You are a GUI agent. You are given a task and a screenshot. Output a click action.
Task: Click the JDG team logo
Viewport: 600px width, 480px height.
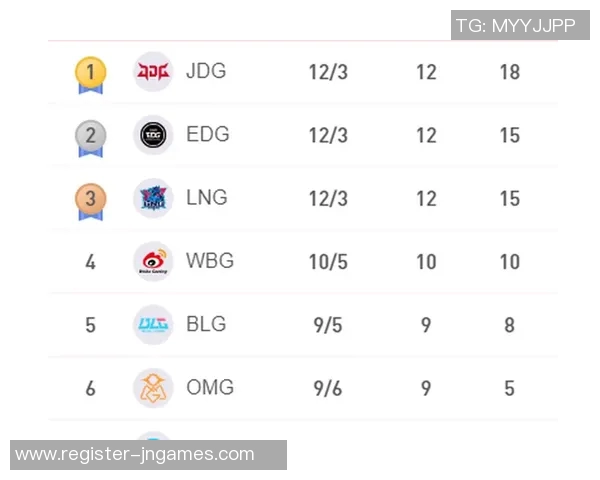click(153, 72)
